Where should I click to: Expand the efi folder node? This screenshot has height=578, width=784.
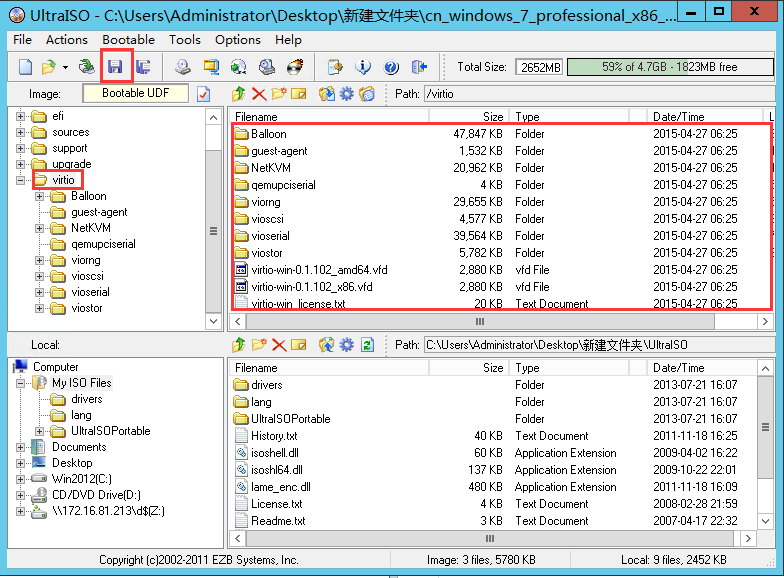20,116
